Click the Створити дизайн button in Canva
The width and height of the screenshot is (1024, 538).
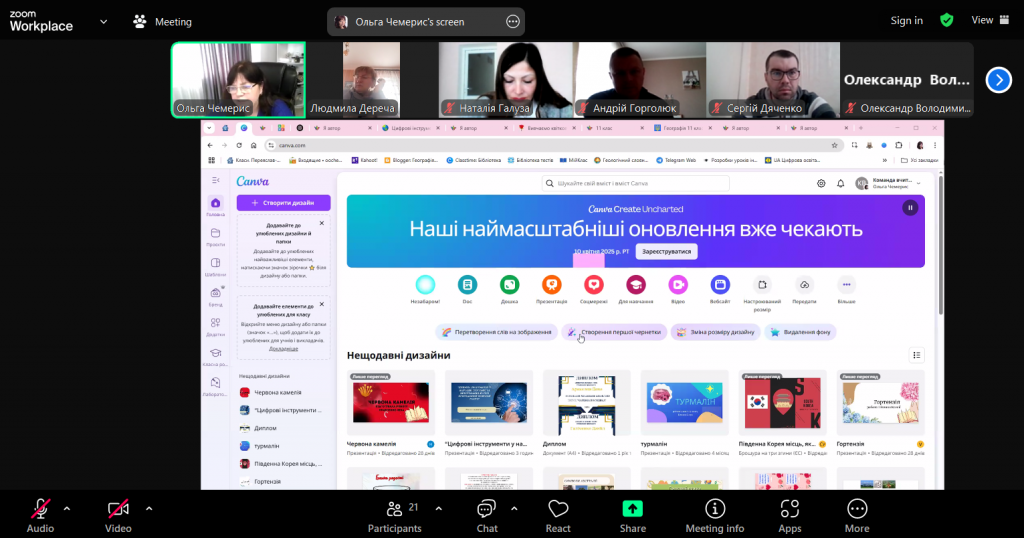point(283,203)
